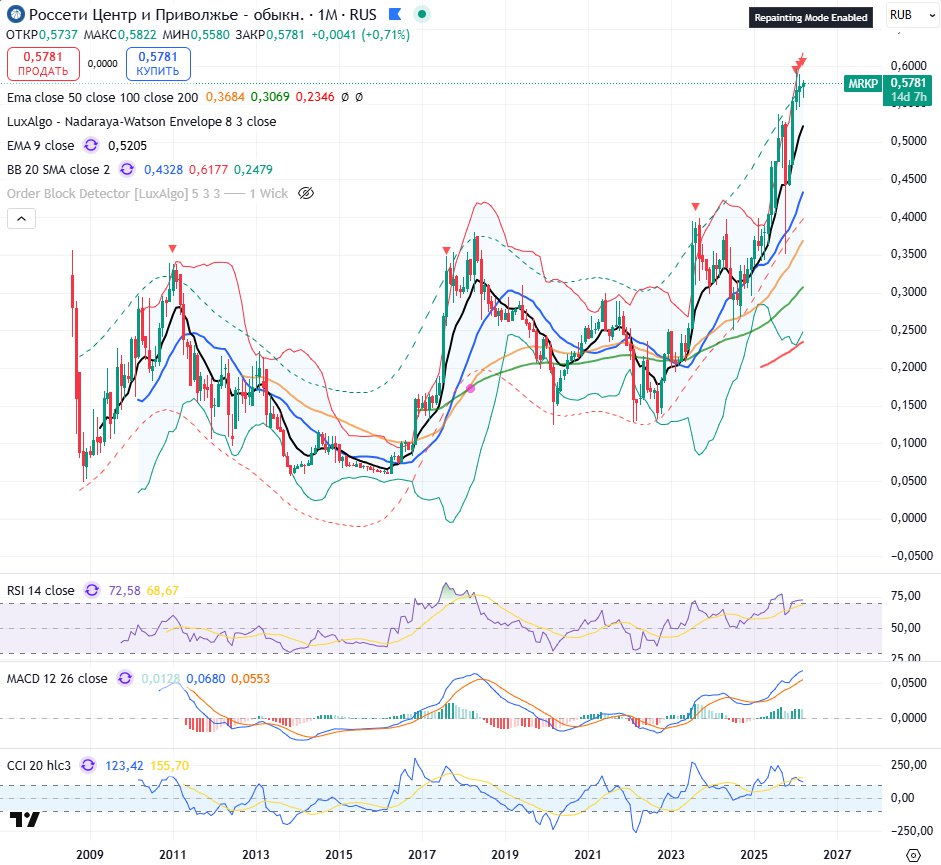Screen dimensions: 941x865
Task: Click the Rosseti company logo icon
Action: coord(16,16)
